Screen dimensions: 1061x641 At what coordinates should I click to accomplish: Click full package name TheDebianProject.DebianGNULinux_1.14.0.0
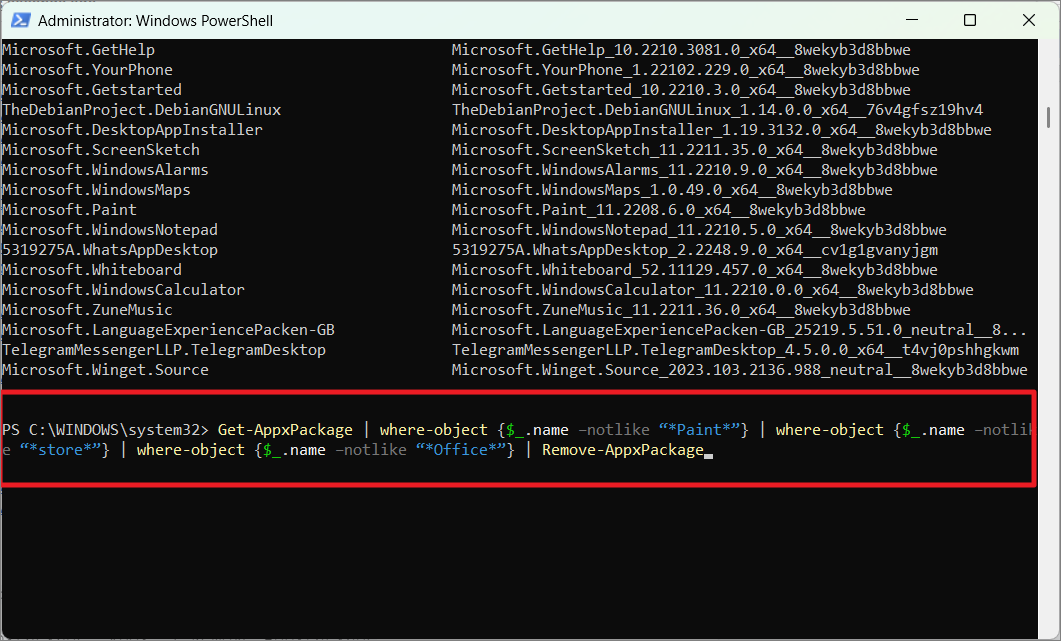pyautogui.click(x=717, y=110)
